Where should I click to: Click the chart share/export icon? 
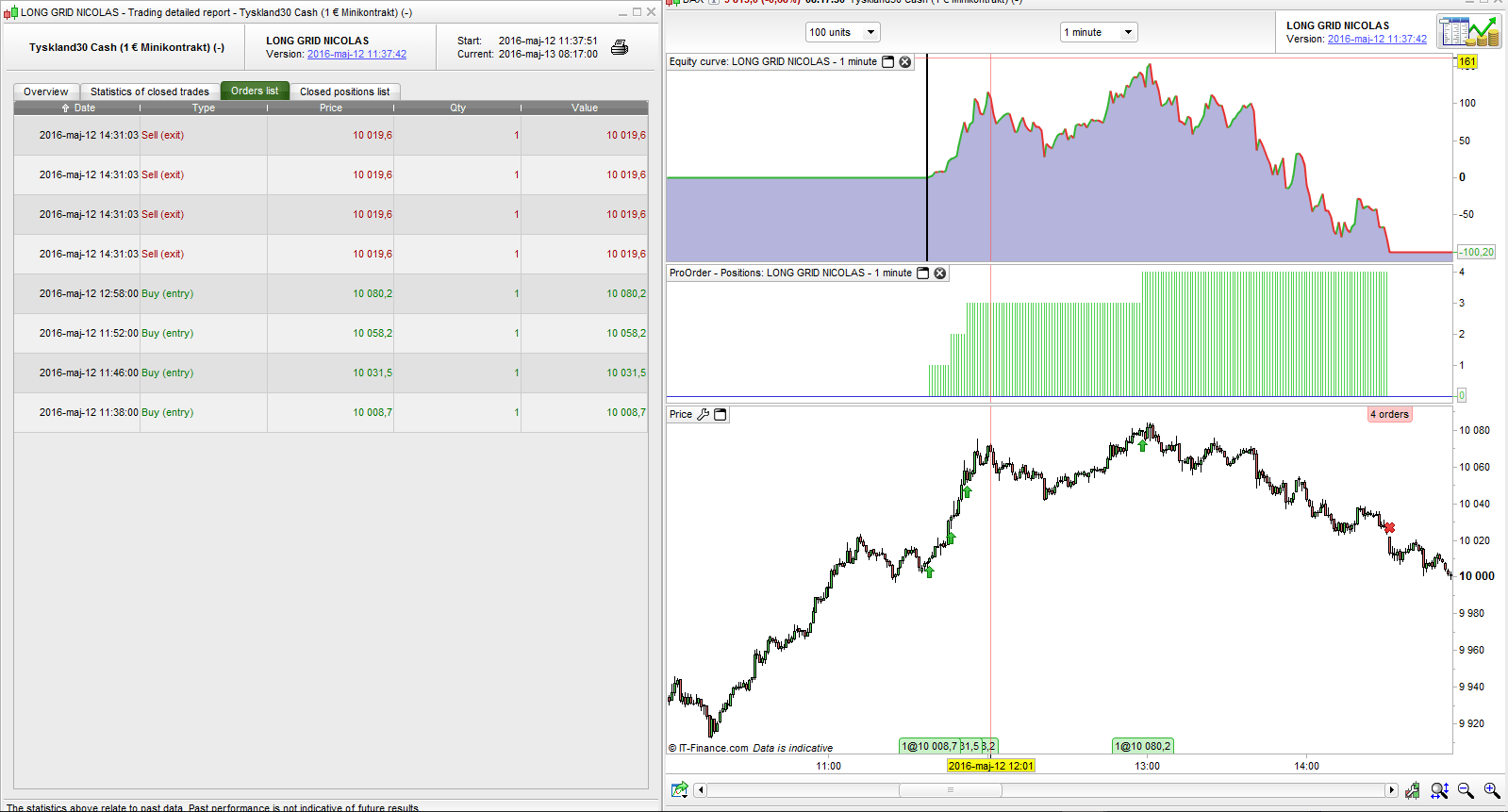pyautogui.click(x=679, y=790)
